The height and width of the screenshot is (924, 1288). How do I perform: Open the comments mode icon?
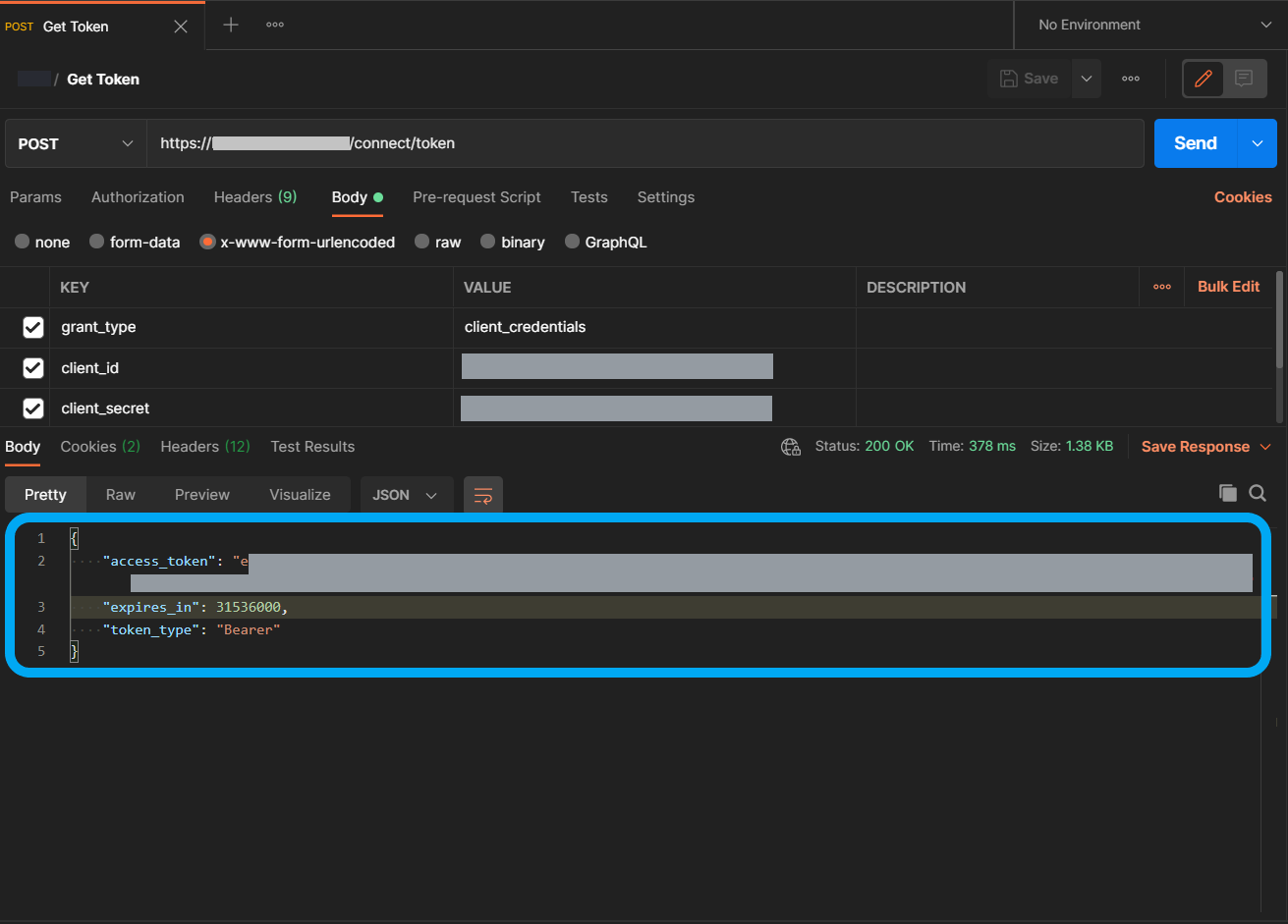tap(1244, 79)
